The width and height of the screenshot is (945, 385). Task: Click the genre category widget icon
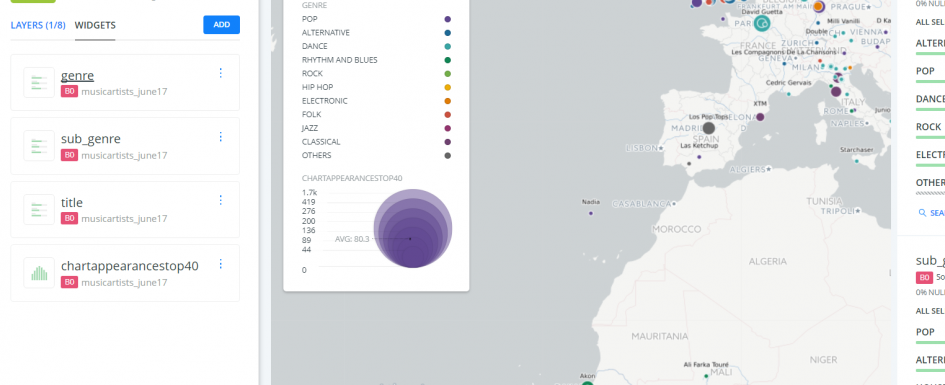39,83
